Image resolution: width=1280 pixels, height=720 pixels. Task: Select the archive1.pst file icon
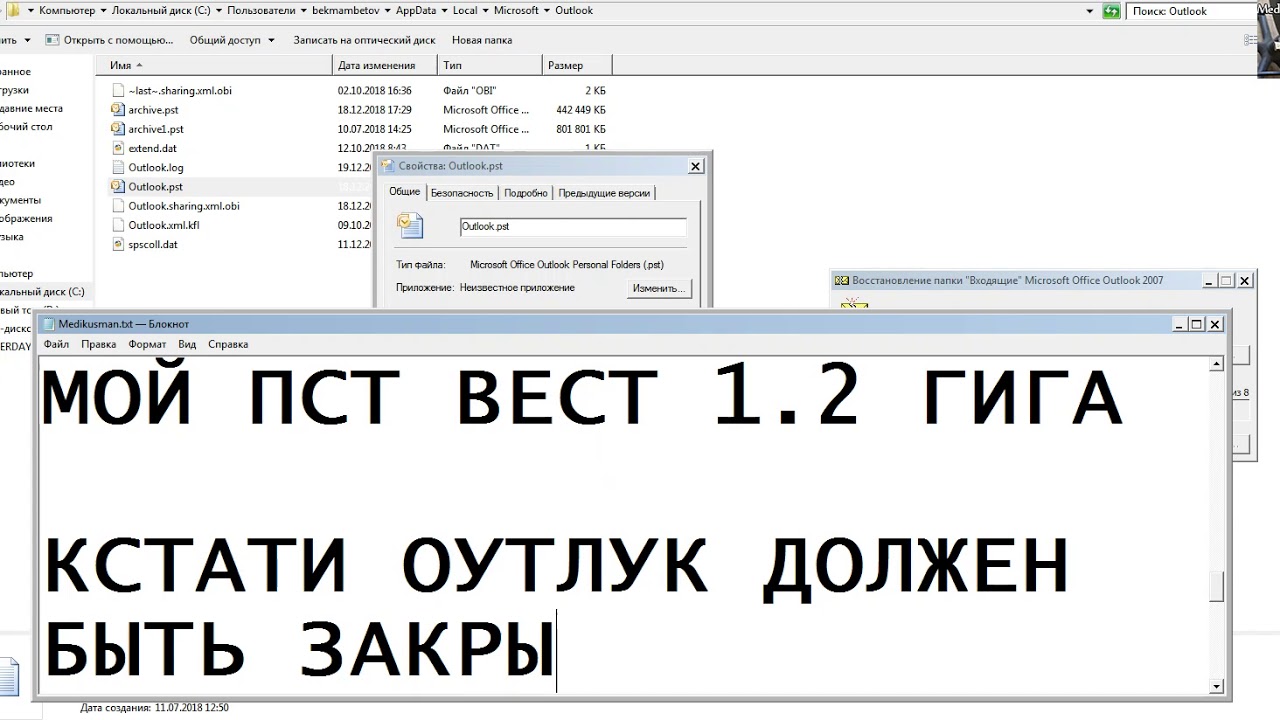pyautogui.click(x=117, y=129)
